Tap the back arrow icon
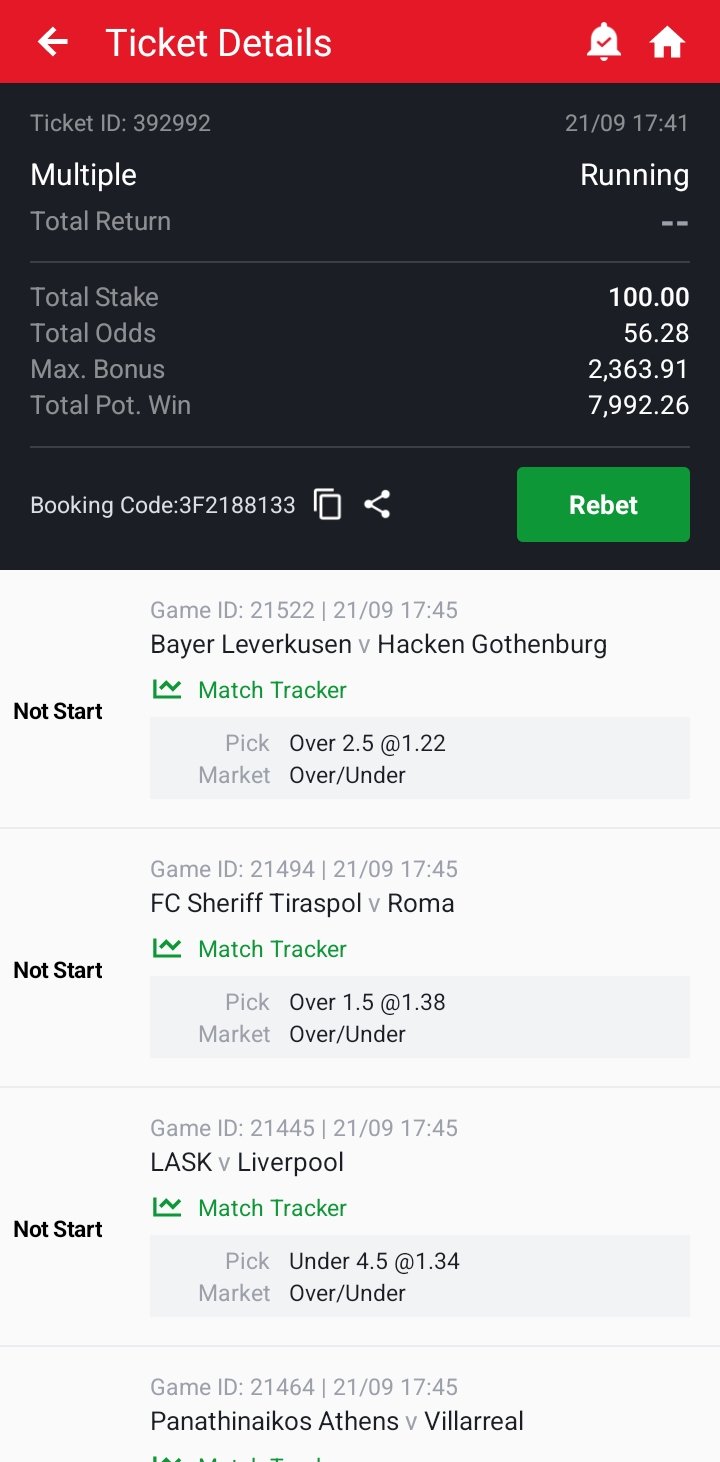This screenshot has height=1462, width=720. pyautogui.click(x=53, y=42)
